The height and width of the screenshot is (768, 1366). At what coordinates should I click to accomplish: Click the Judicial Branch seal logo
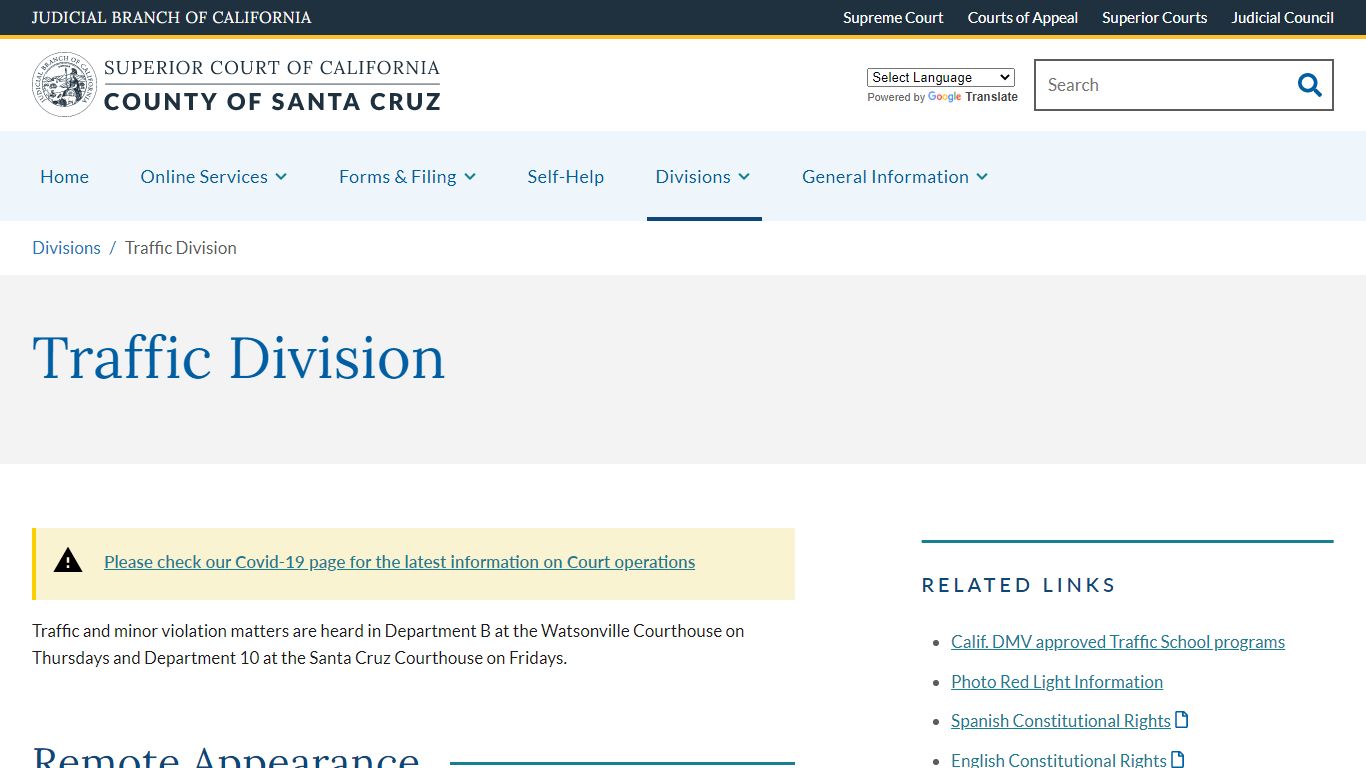[65, 85]
